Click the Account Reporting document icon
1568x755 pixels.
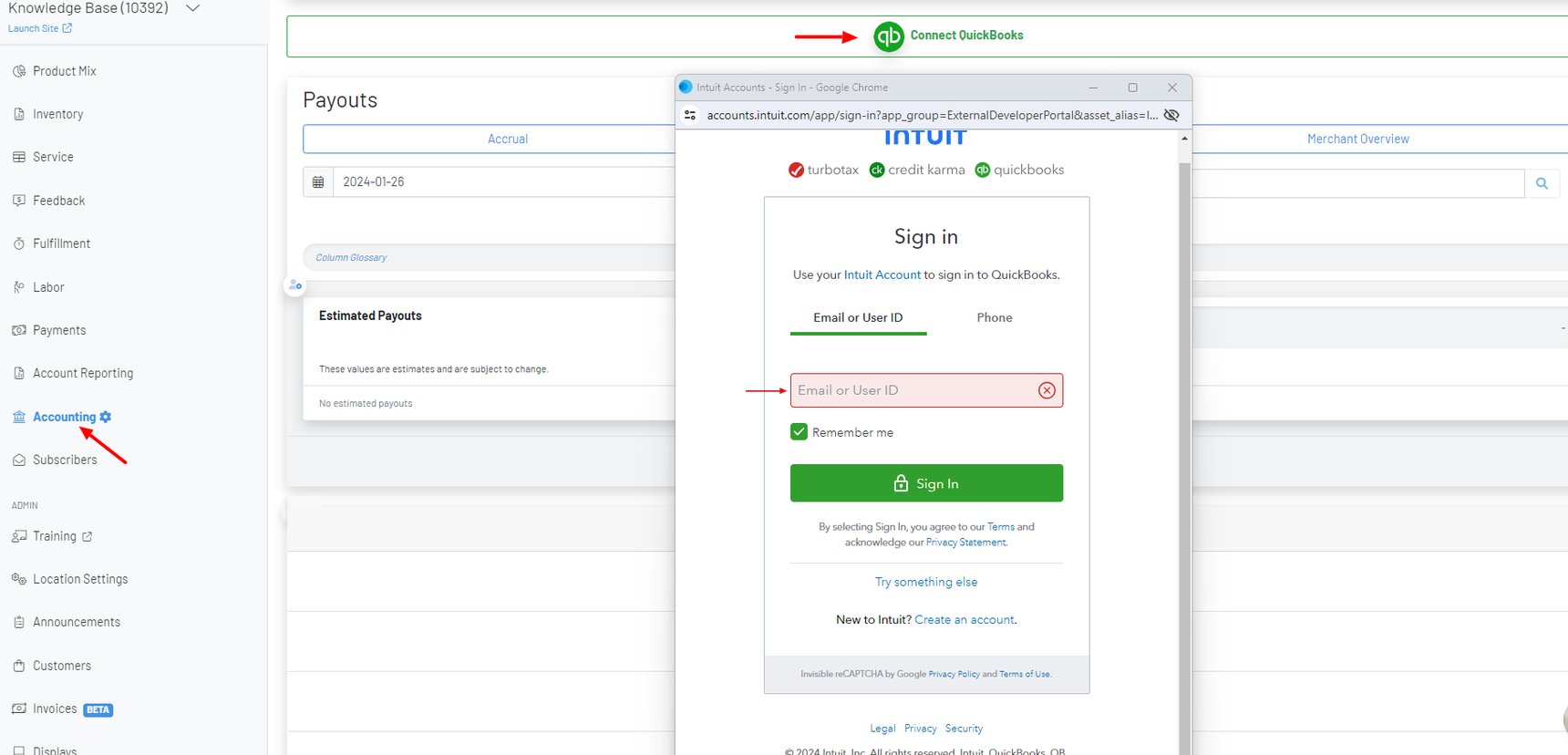pos(19,373)
